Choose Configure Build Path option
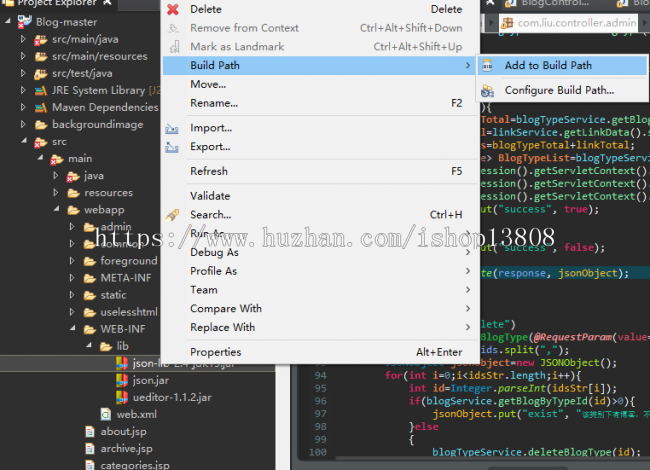 [563, 90]
